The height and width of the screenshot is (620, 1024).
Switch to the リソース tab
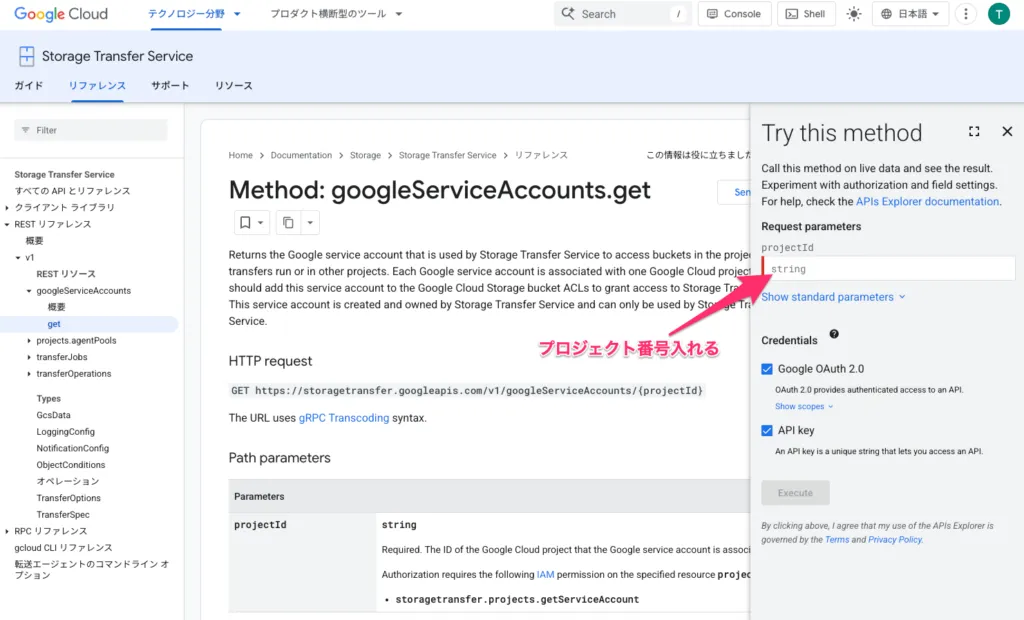point(234,86)
